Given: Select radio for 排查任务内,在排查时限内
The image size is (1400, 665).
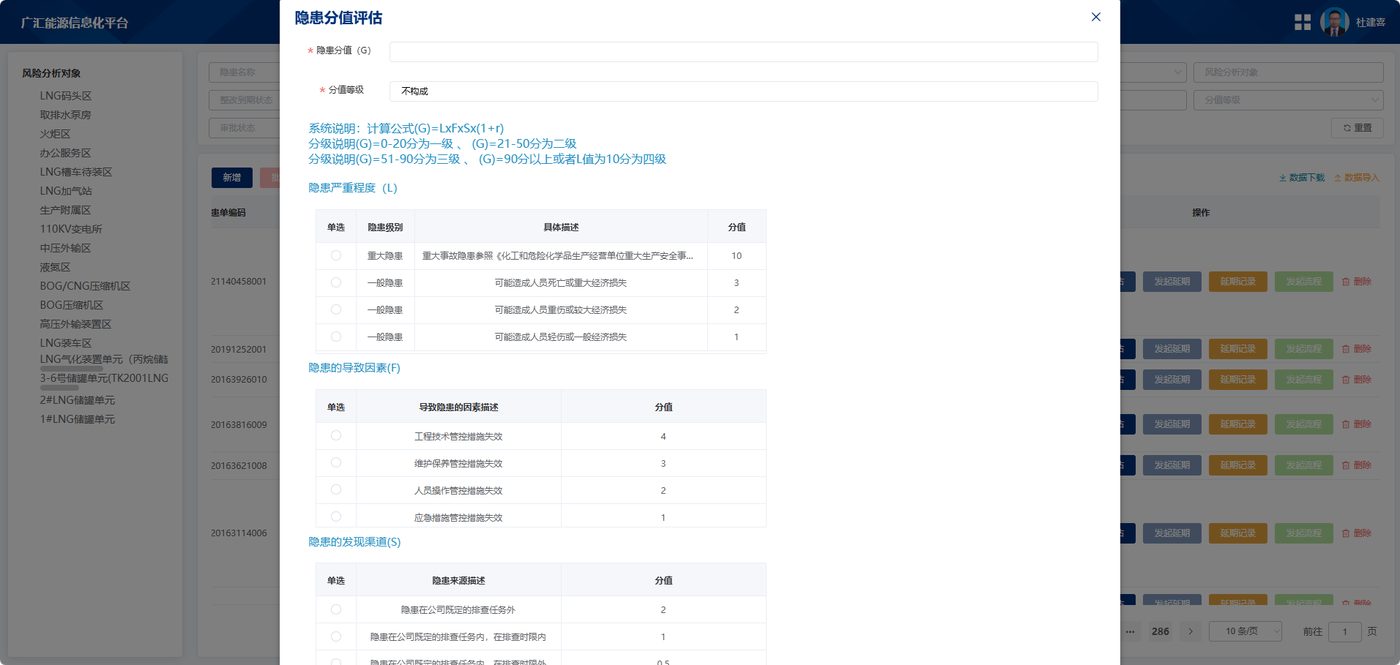Looking at the screenshot, I should (336, 636).
